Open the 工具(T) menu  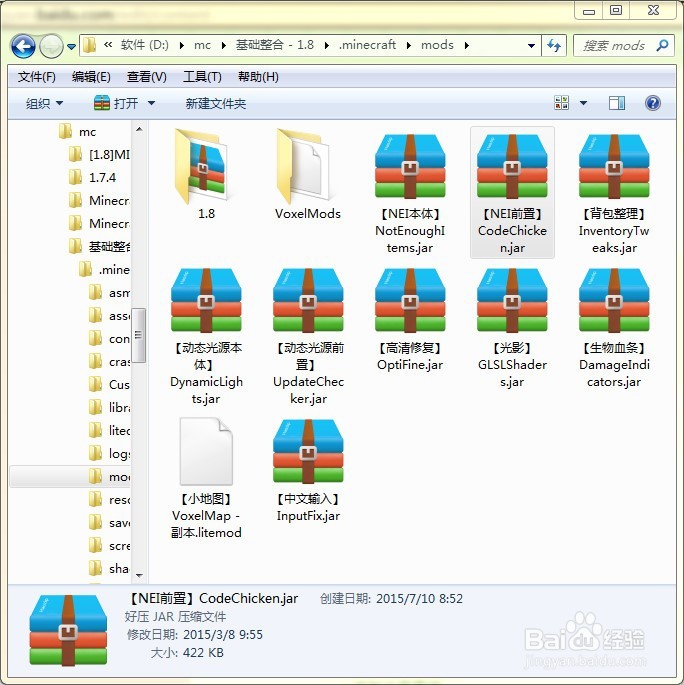[x=202, y=77]
